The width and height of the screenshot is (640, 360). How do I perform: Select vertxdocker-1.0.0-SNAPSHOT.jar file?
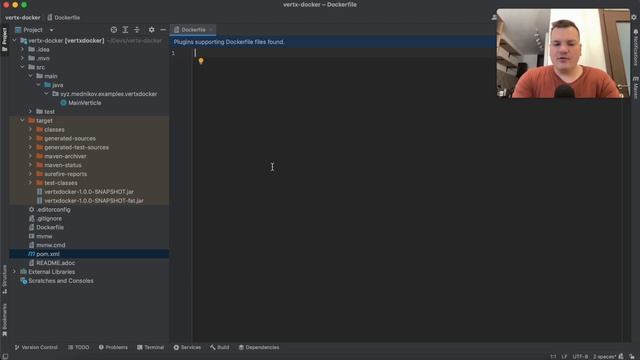tap(89, 192)
